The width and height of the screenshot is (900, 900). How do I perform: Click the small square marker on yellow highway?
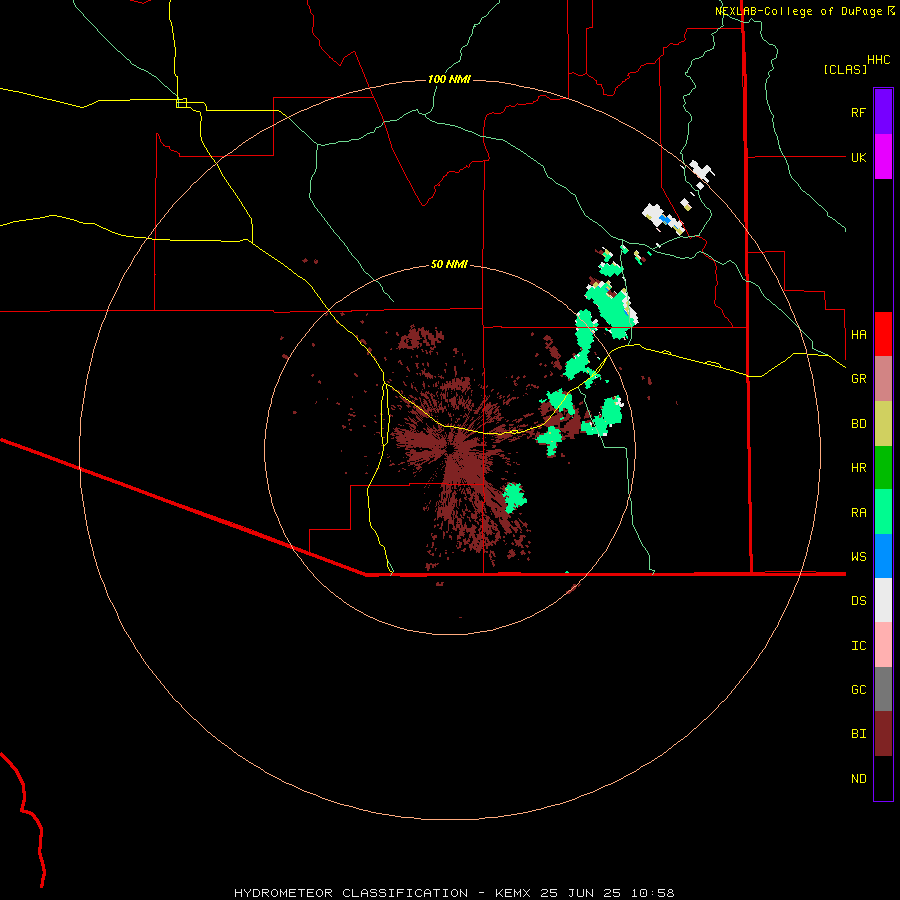pyautogui.click(x=181, y=103)
